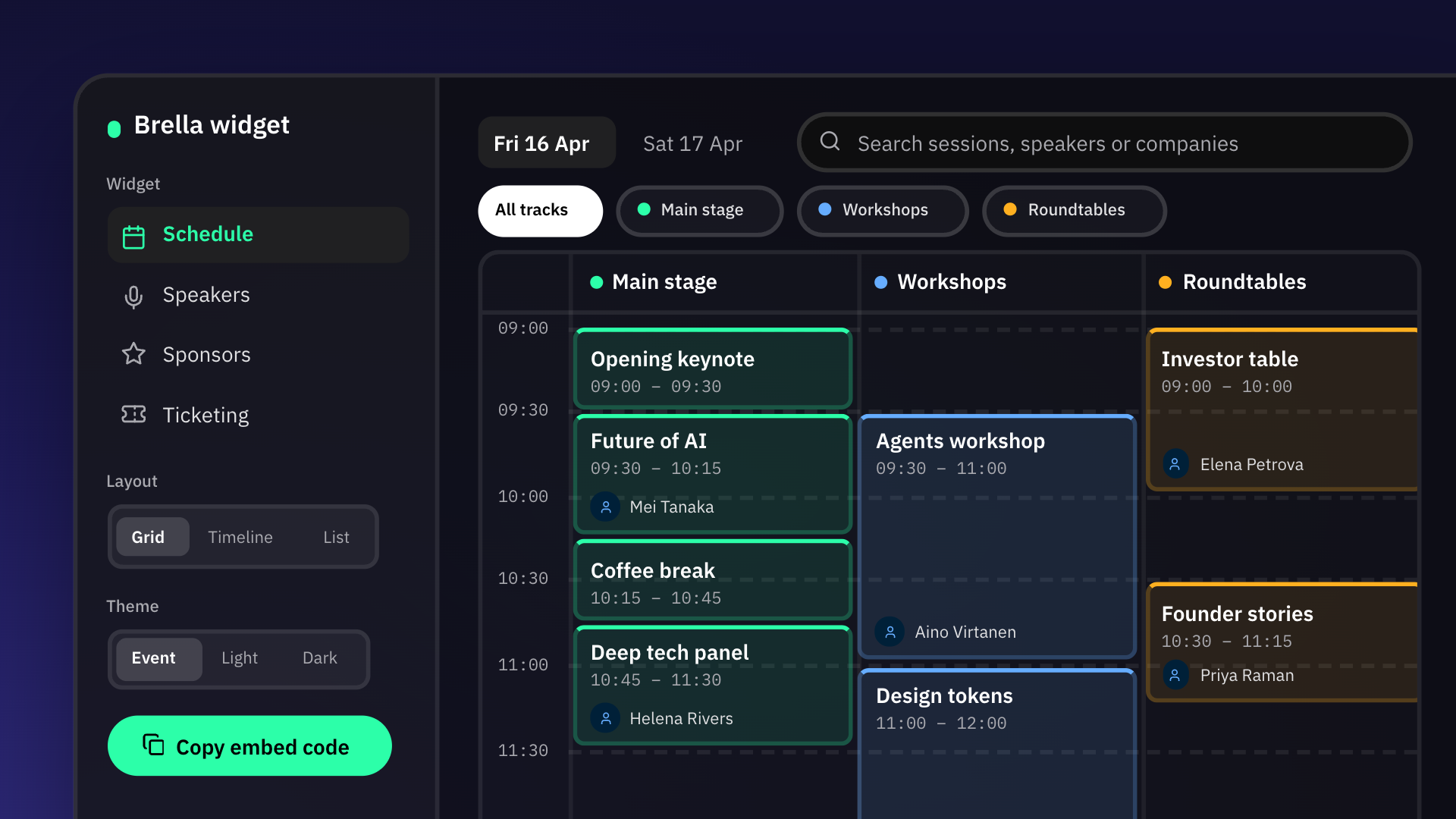Filter by Roundtables track
The height and width of the screenshot is (819, 1456).
[1074, 211]
